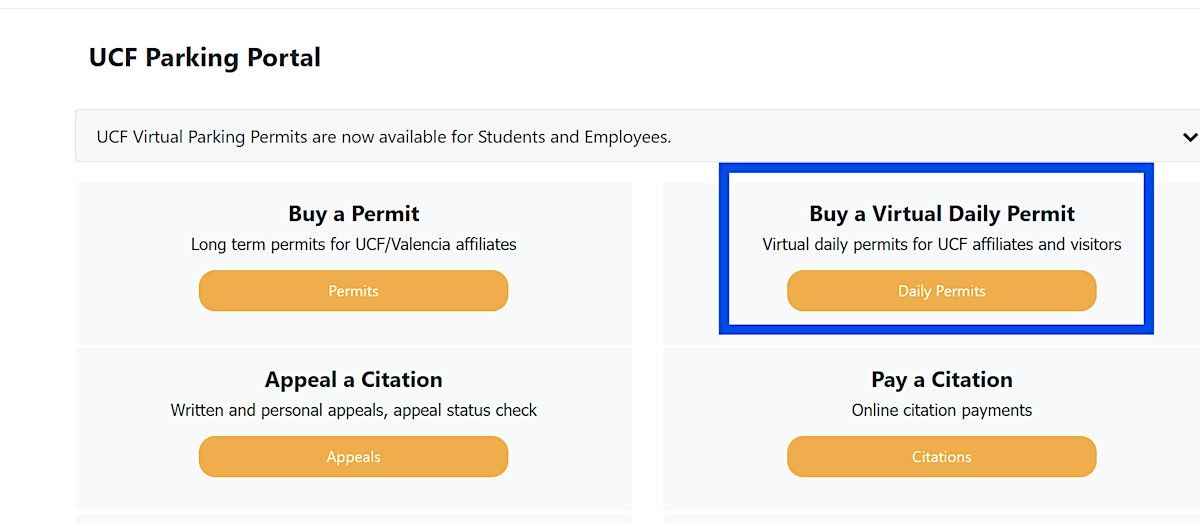Select the Buy a Permit heading
The height and width of the screenshot is (524, 1200).
(353, 213)
